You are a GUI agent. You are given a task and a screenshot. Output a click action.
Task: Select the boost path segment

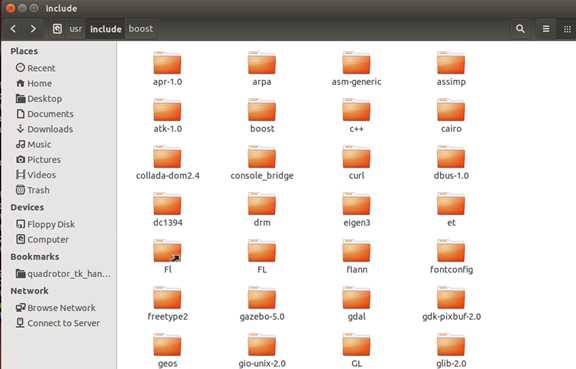141,29
